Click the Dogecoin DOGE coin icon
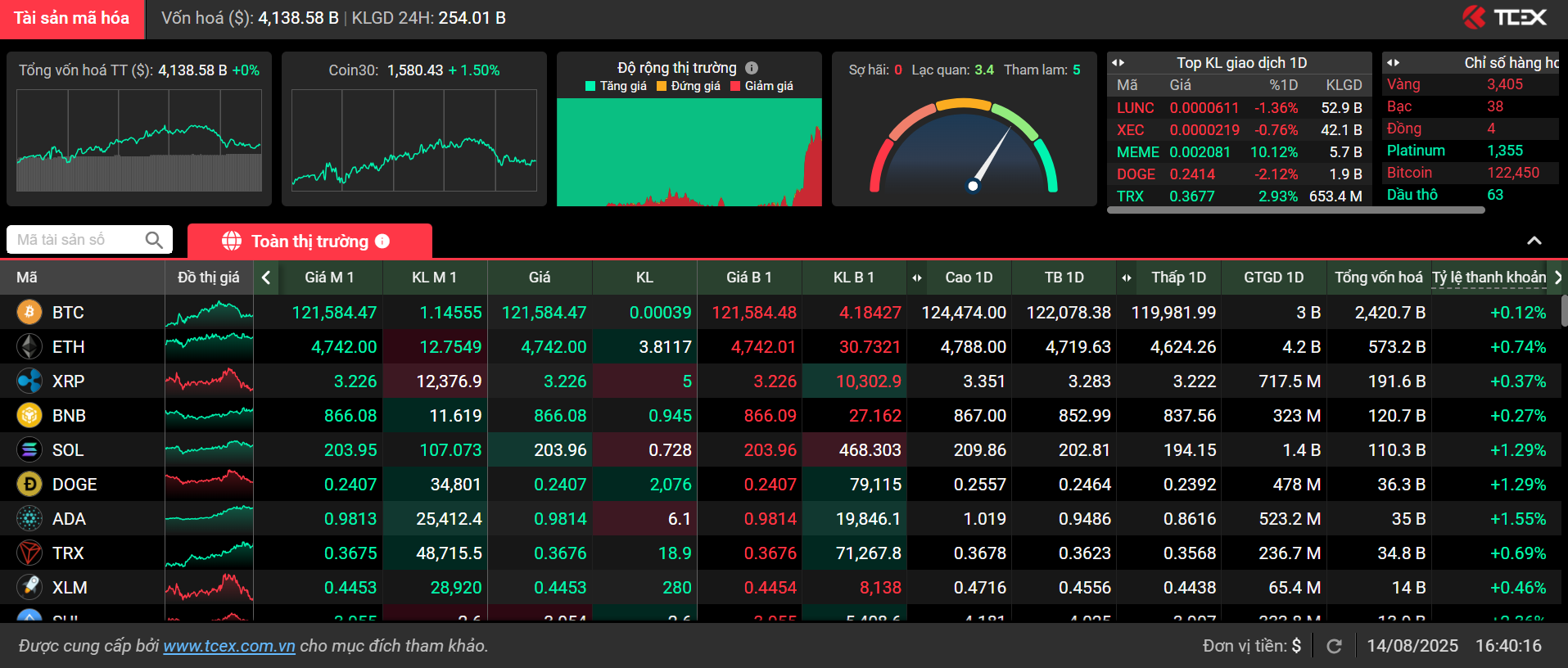This screenshot has height=668, width=1568. [29, 484]
